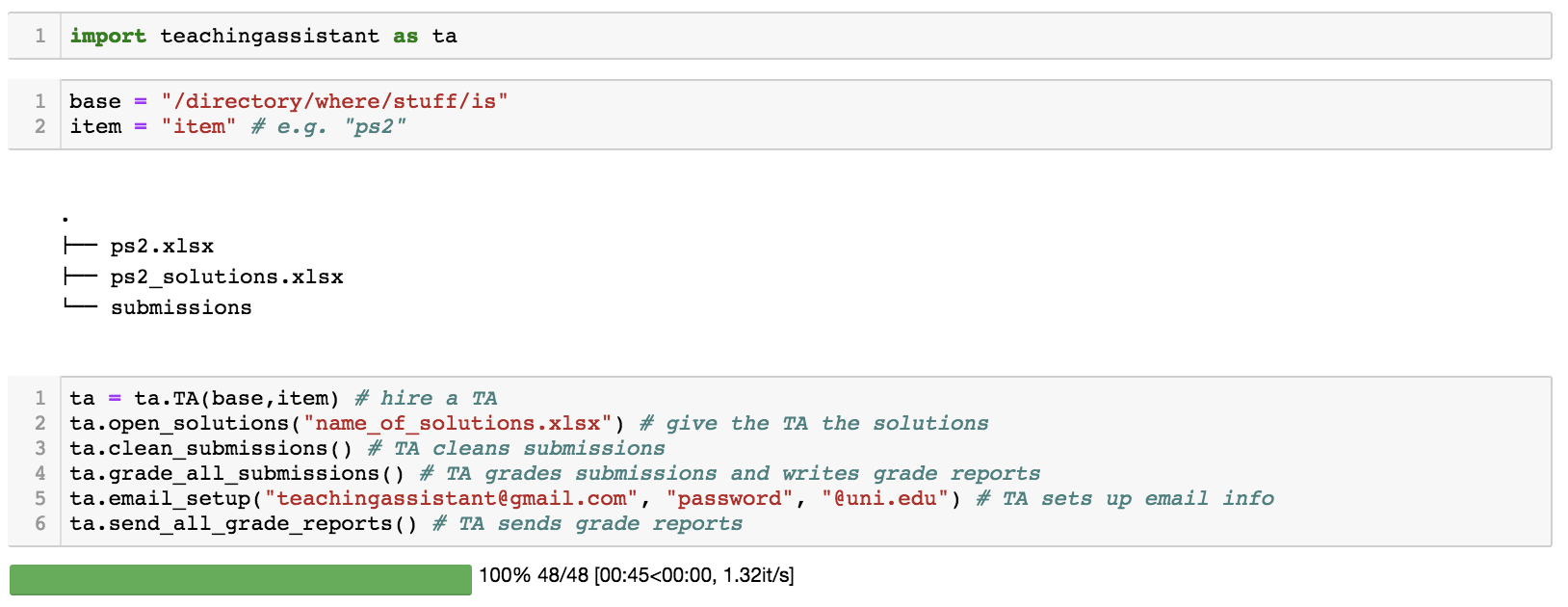
Task: Click the ta.clean_submissions() line
Action: coord(367,448)
